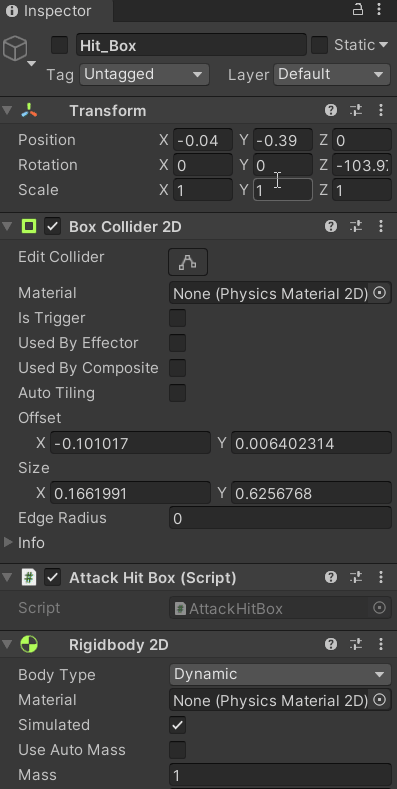Click the Rigidbody 2D component icon
The image size is (397, 789).
[29, 644]
